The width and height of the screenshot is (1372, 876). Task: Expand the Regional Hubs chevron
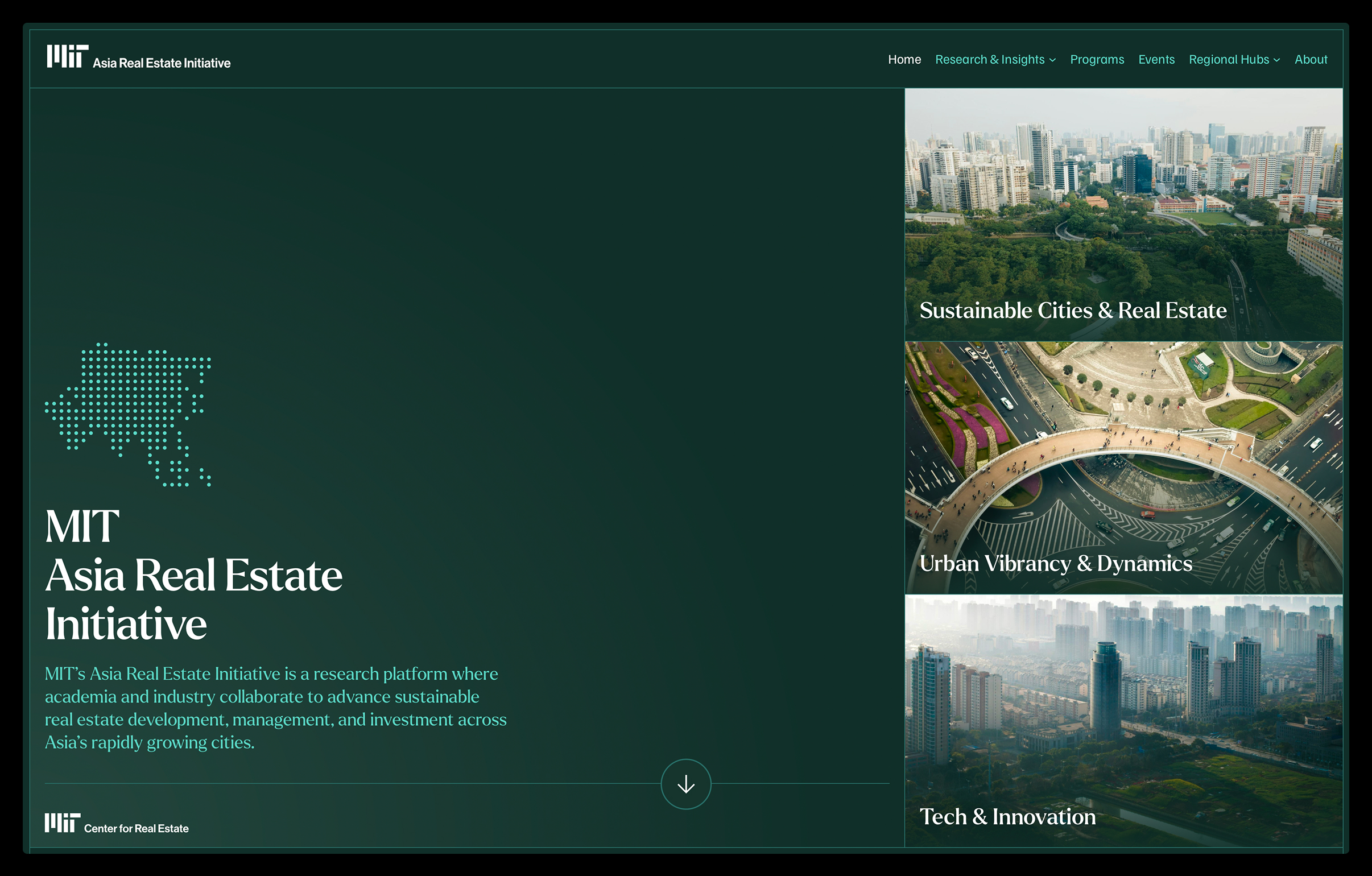tap(1277, 60)
